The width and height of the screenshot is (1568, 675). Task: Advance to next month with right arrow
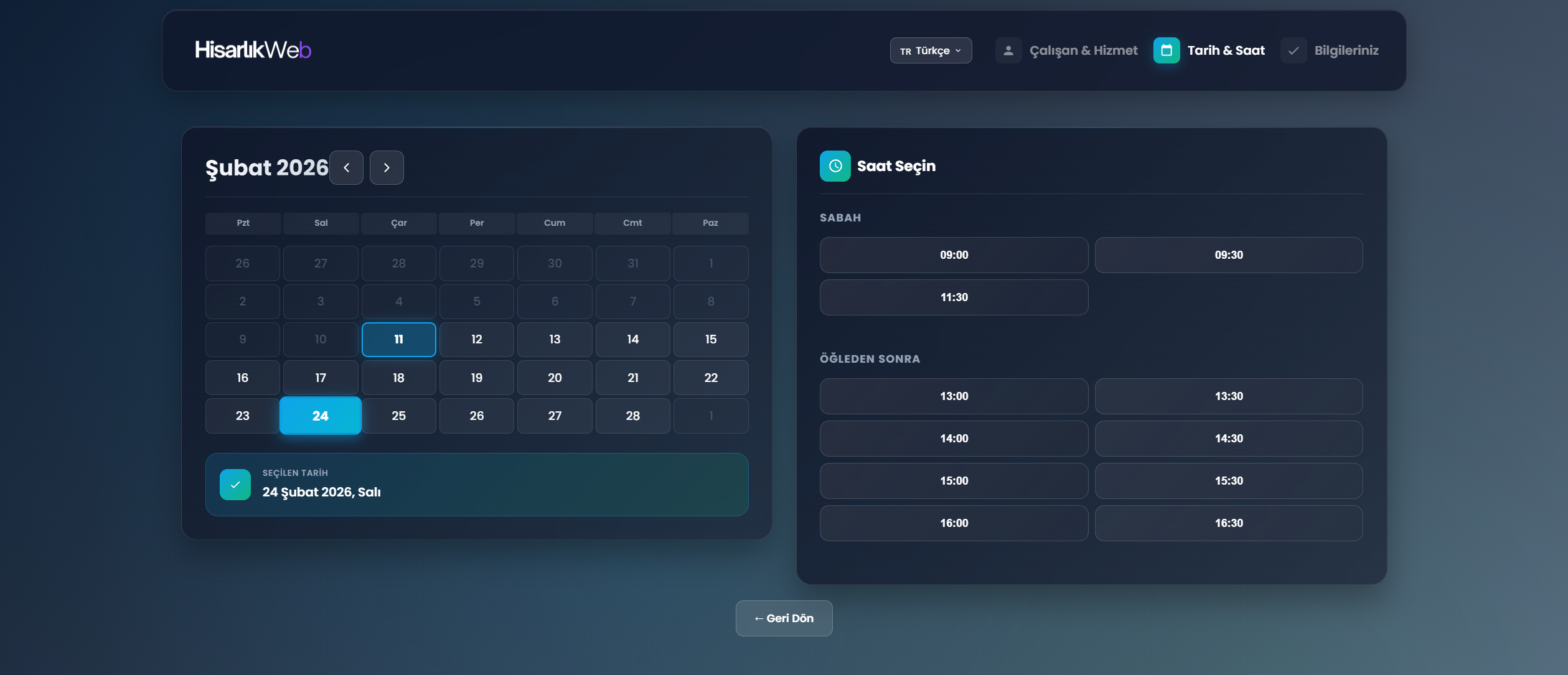pos(387,167)
